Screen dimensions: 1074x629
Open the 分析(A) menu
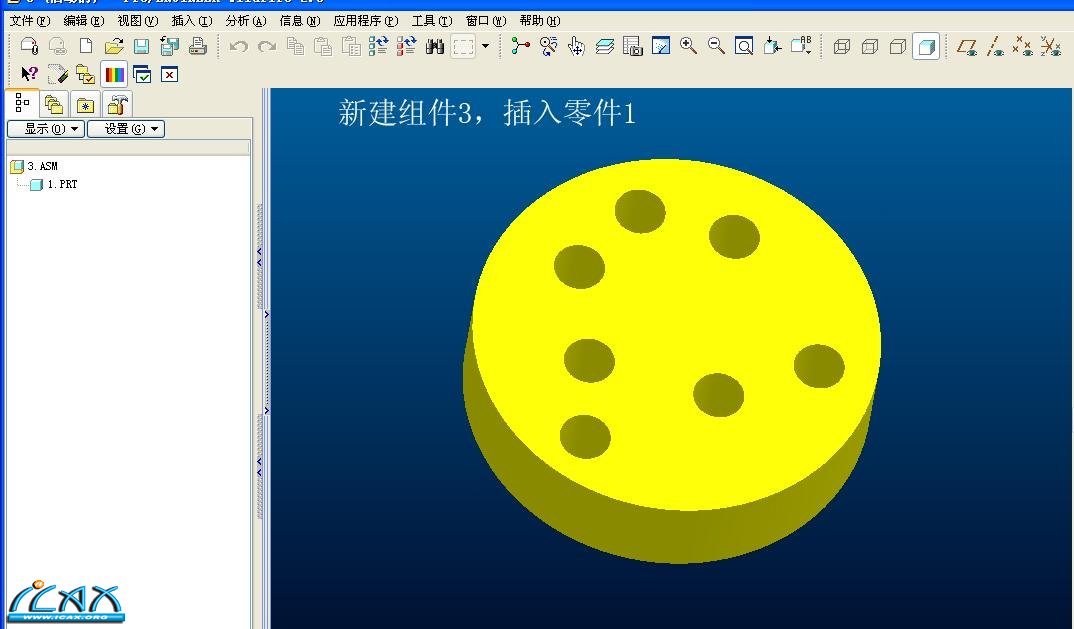tap(246, 21)
